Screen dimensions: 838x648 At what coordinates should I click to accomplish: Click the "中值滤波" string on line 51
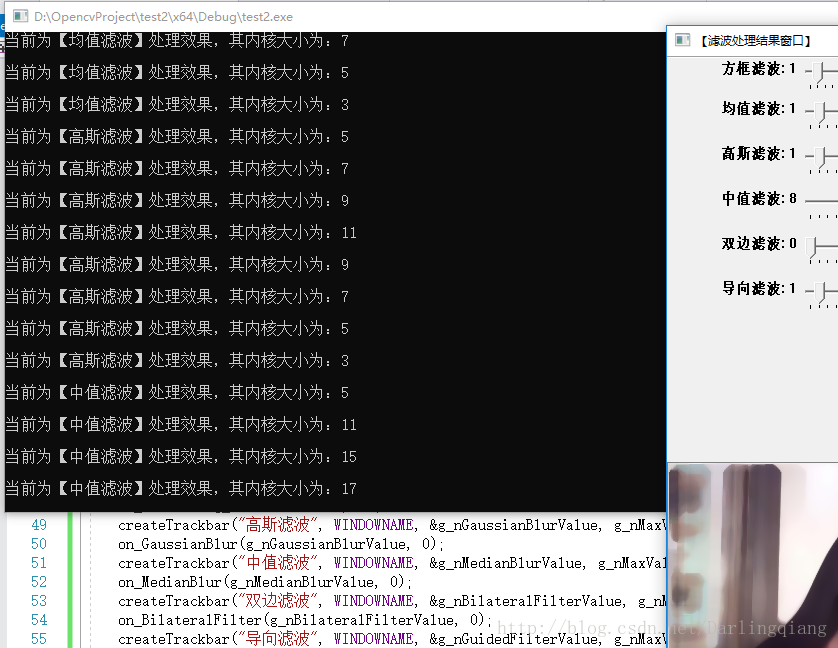coord(278,563)
